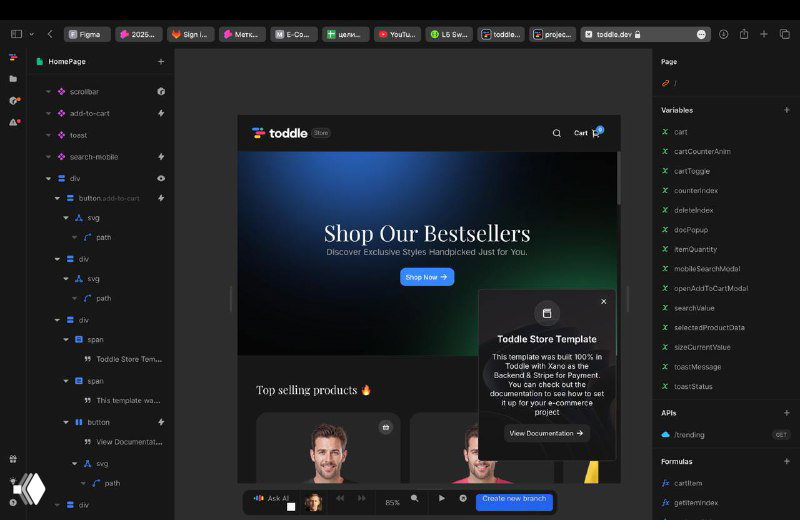The image size is (800, 520).
Task: Toggle visibility eye on the div row
Action: tap(161, 179)
